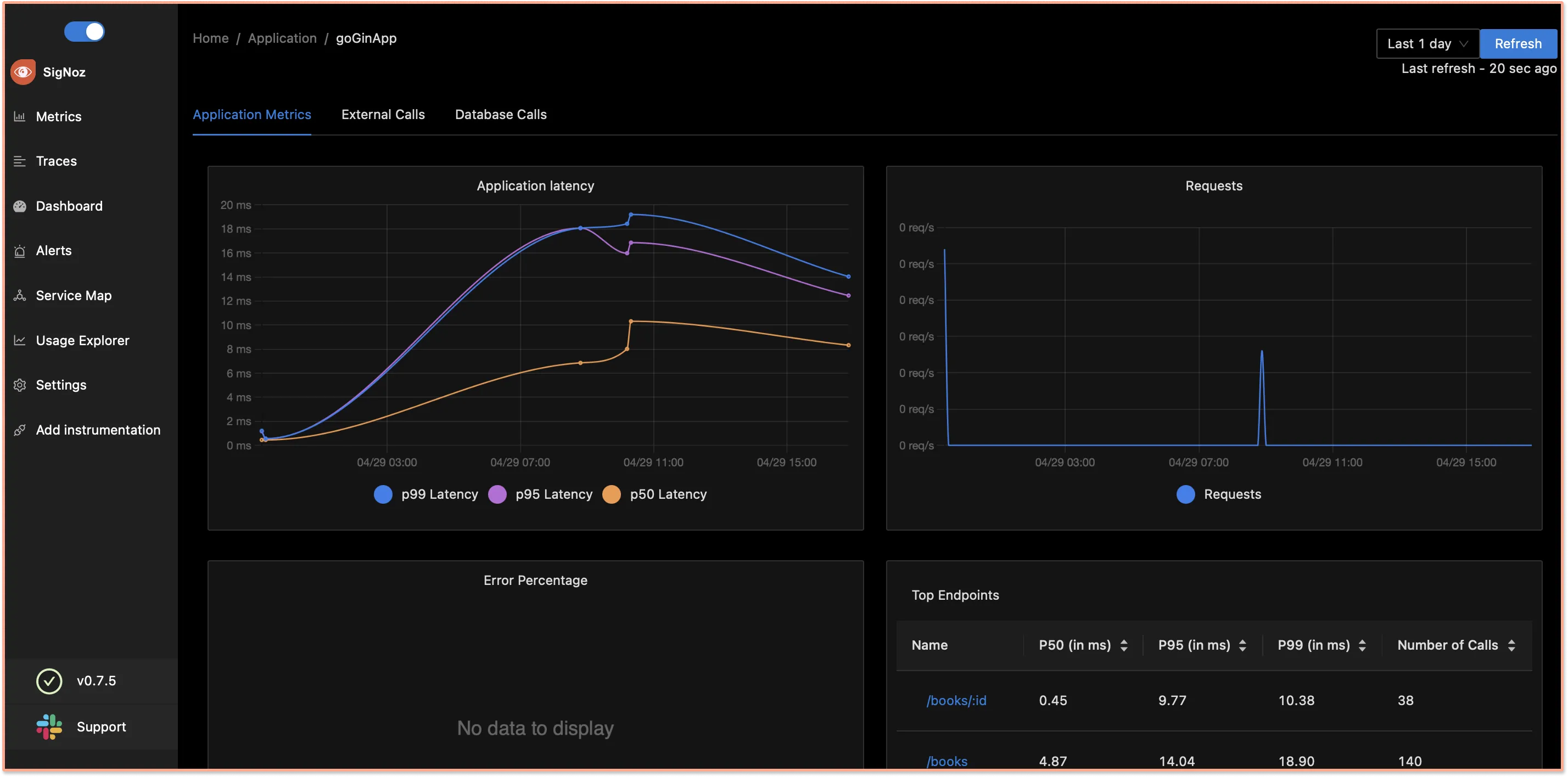Viewport: 1568px width, 777px height.
Task: Open the Last 1 day time range dropdown
Action: pyautogui.click(x=1427, y=44)
